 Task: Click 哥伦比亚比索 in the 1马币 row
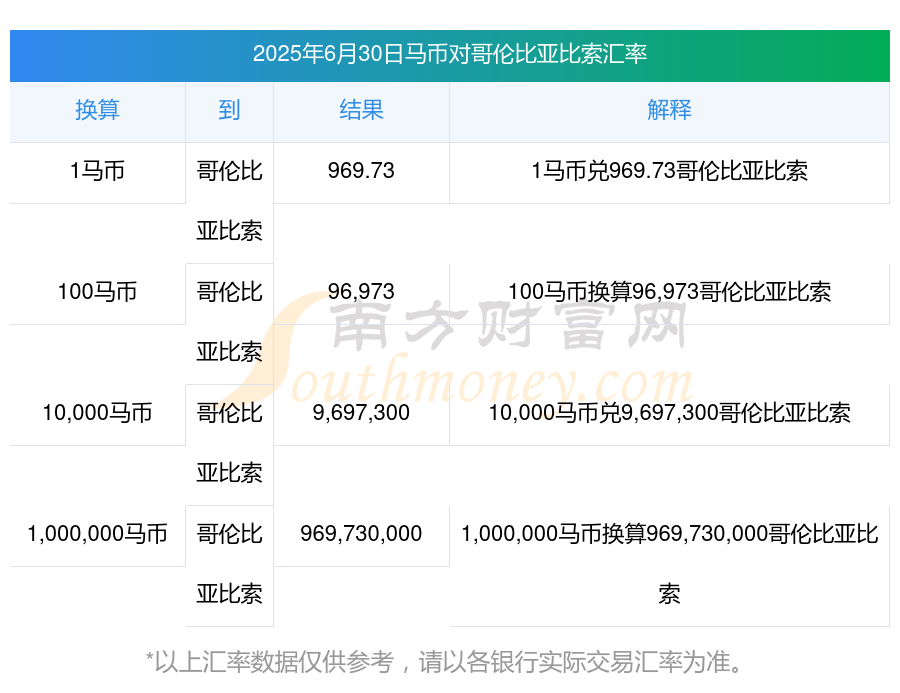229,201
